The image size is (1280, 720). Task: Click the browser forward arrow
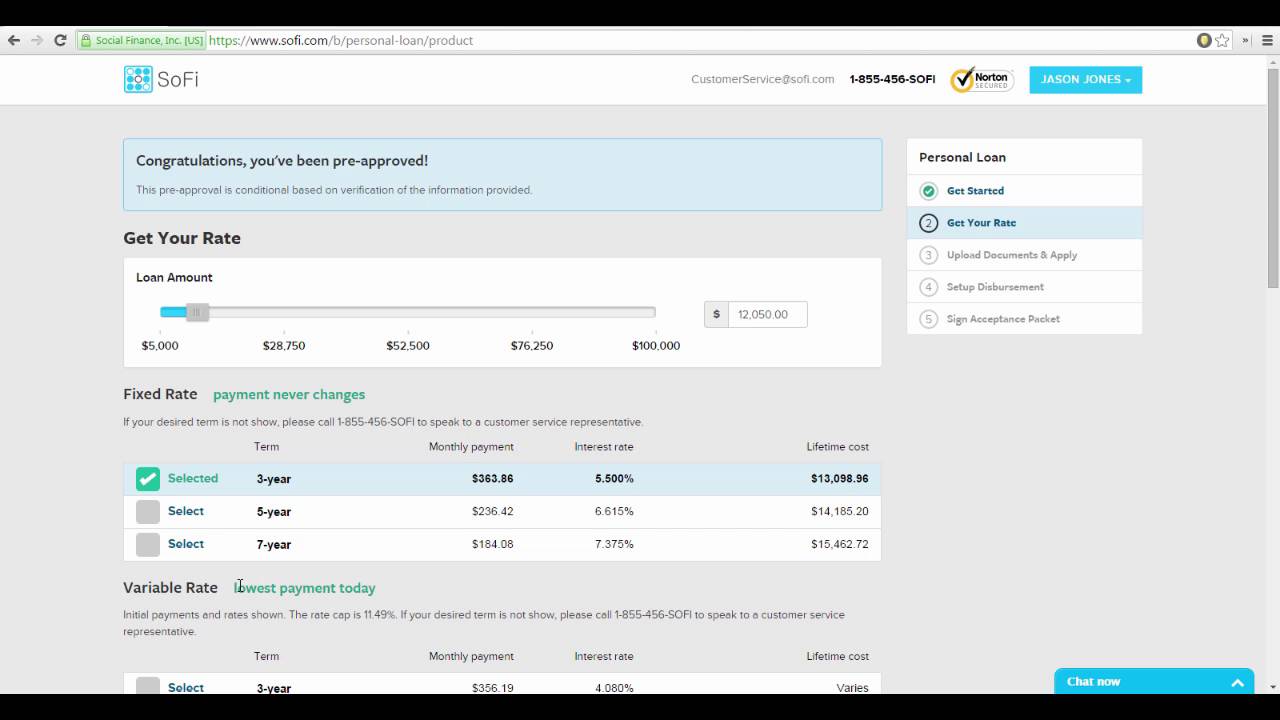coord(37,40)
